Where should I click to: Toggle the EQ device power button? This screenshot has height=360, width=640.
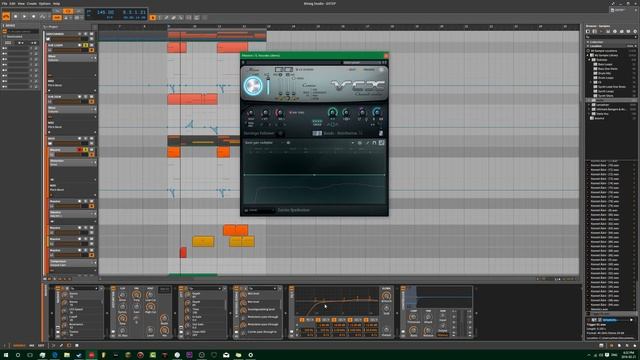(x=291, y=289)
